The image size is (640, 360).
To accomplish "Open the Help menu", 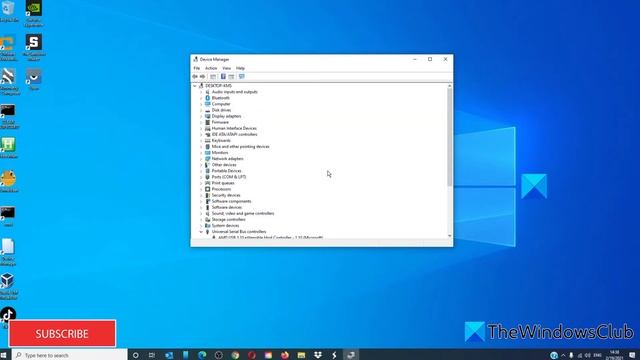I will [240, 68].
